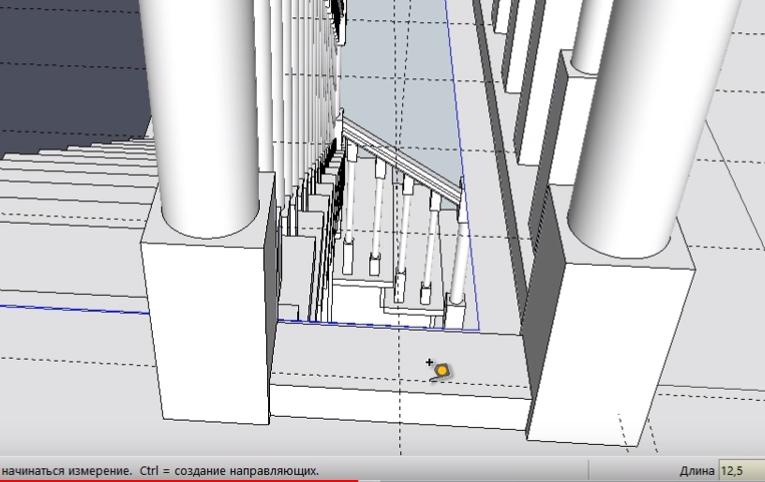This screenshot has width=765, height=482.
Task: Click the Длина value input field
Action: point(741,470)
